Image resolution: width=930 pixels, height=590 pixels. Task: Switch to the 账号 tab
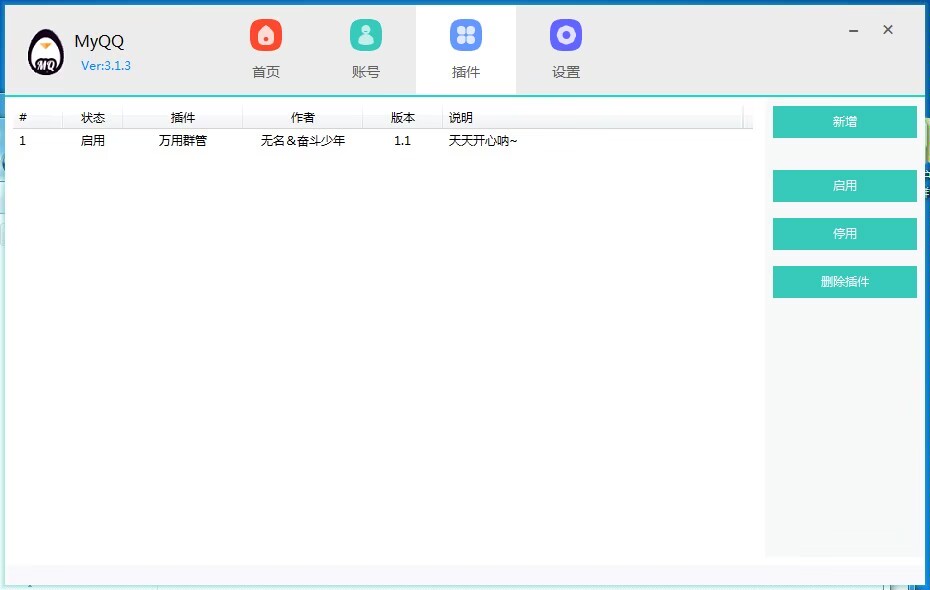pos(365,49)
